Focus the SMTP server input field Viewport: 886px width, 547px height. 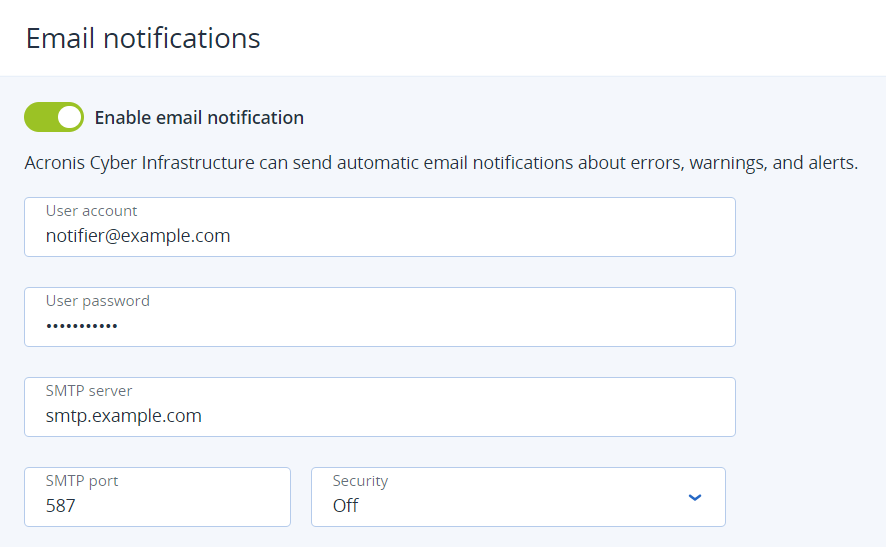[380, 406]
